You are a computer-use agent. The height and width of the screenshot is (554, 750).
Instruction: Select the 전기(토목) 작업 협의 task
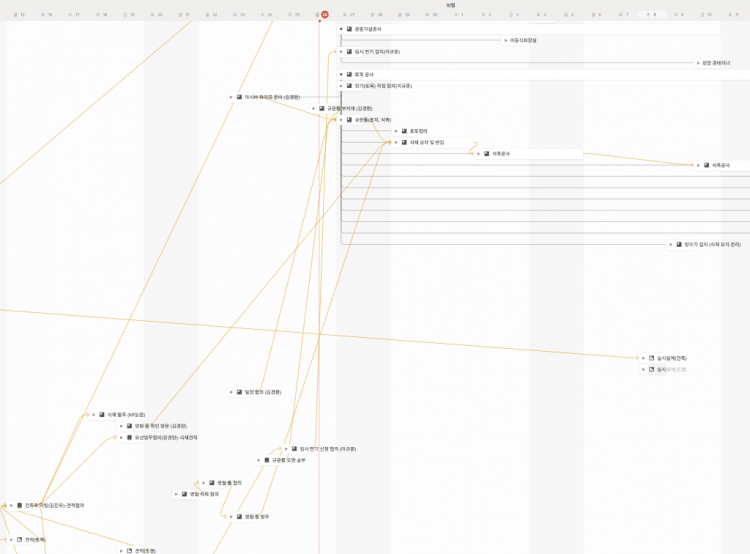[x=384, y=86]
